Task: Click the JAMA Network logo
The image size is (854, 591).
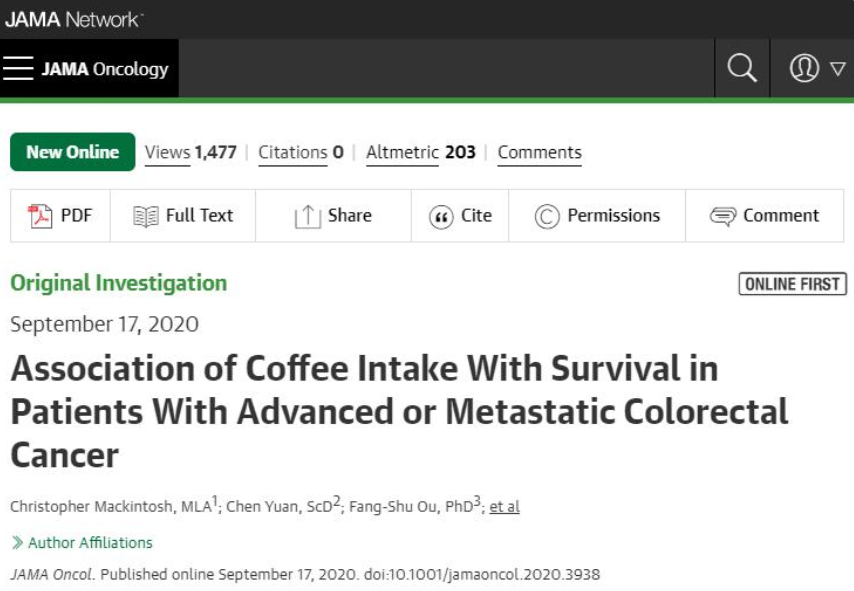Action: (x=74, y=19)
